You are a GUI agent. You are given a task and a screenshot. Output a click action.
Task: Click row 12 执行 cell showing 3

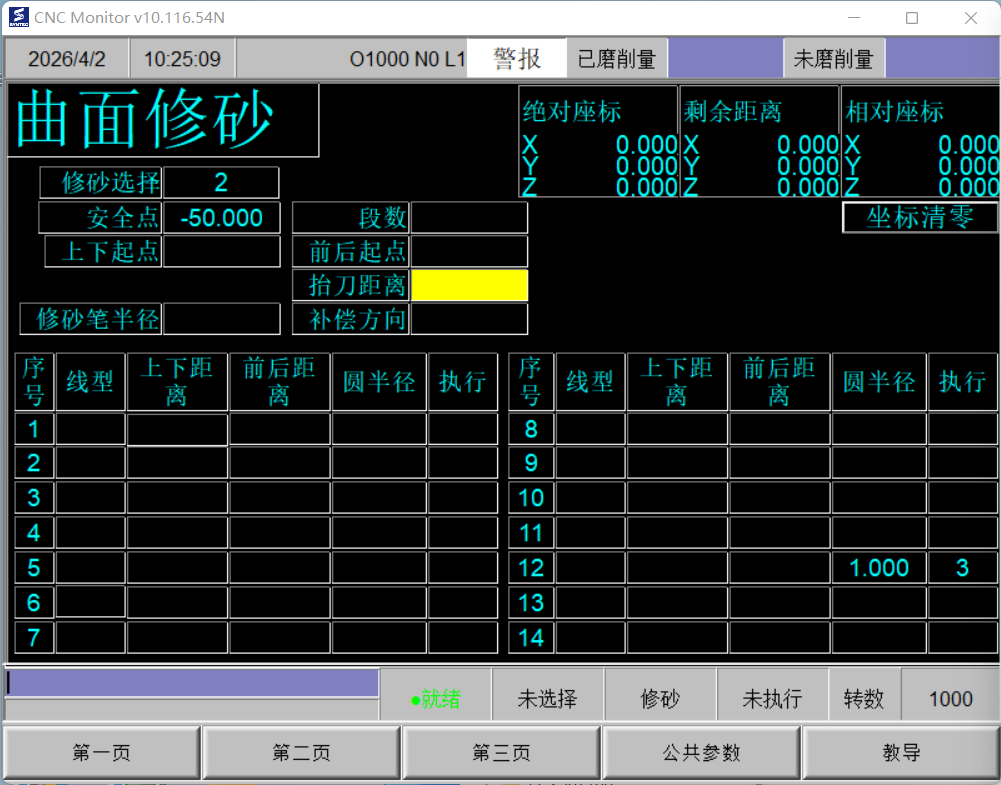click(962, 568)
